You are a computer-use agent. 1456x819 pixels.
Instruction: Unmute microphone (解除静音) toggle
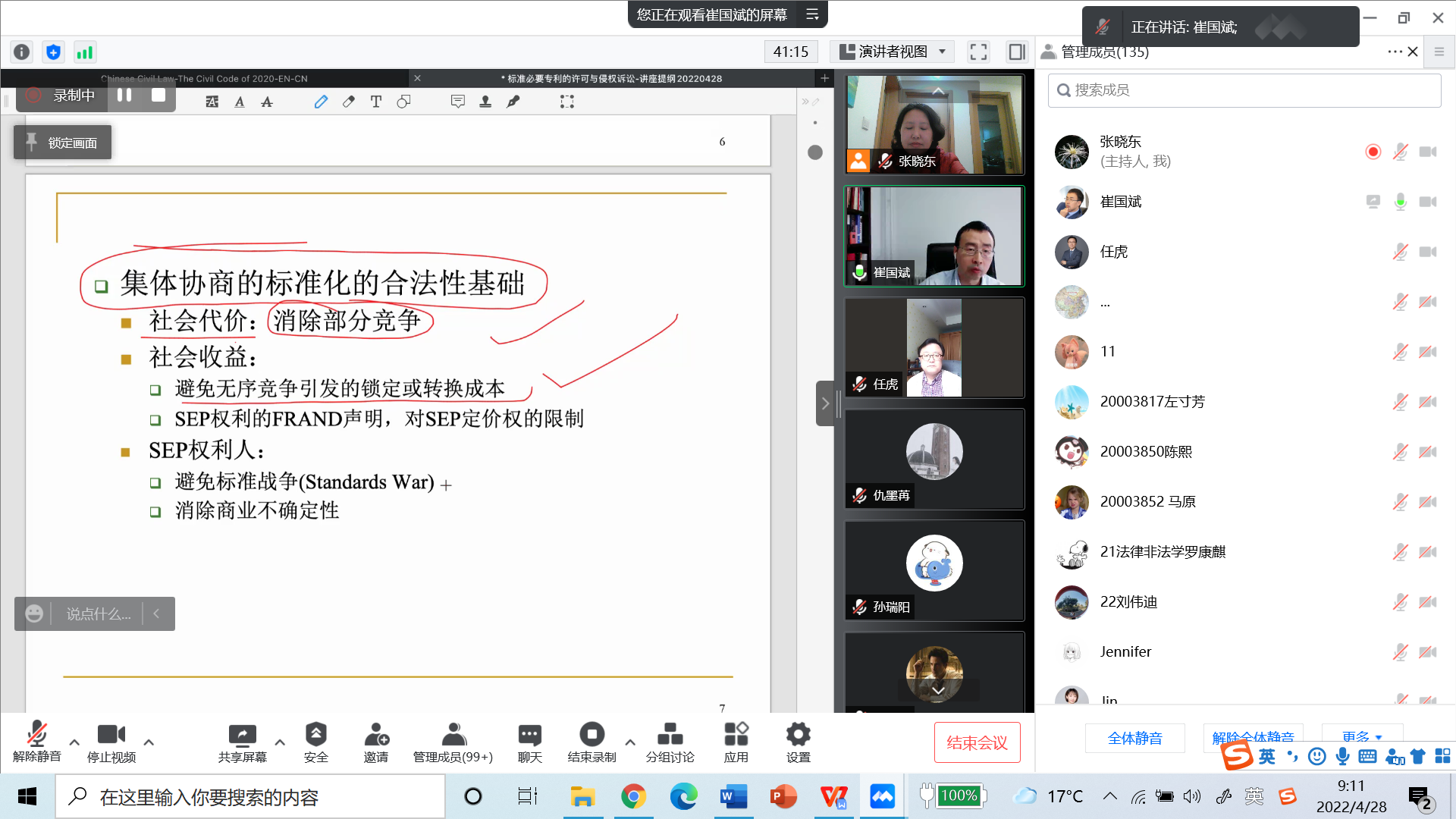point(36,735)
